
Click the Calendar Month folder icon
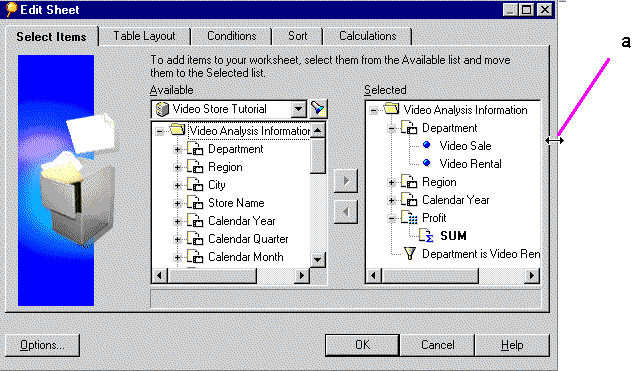pos(195,257)
